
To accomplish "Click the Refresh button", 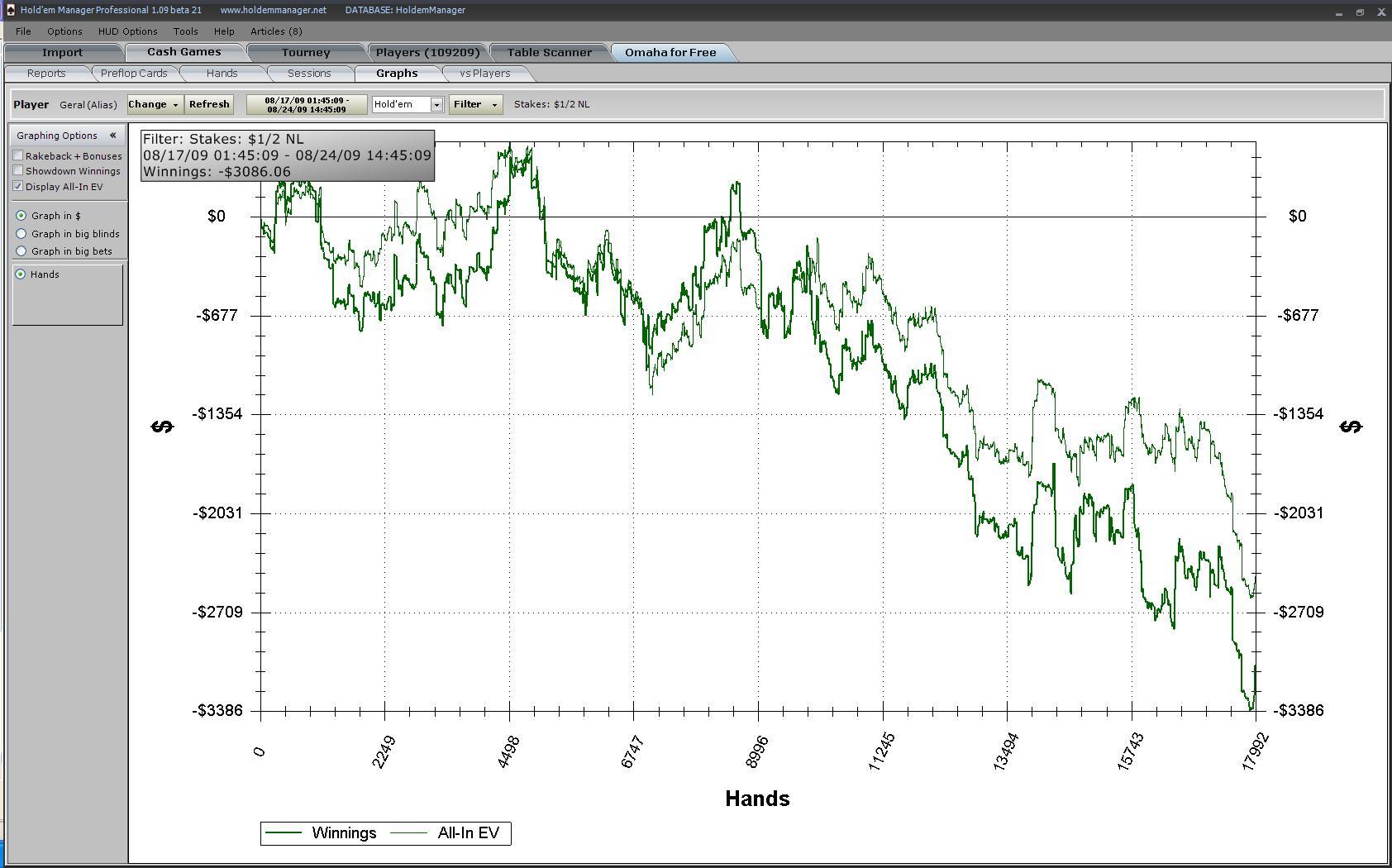I will pyautogui.click(x=209, y=104).
